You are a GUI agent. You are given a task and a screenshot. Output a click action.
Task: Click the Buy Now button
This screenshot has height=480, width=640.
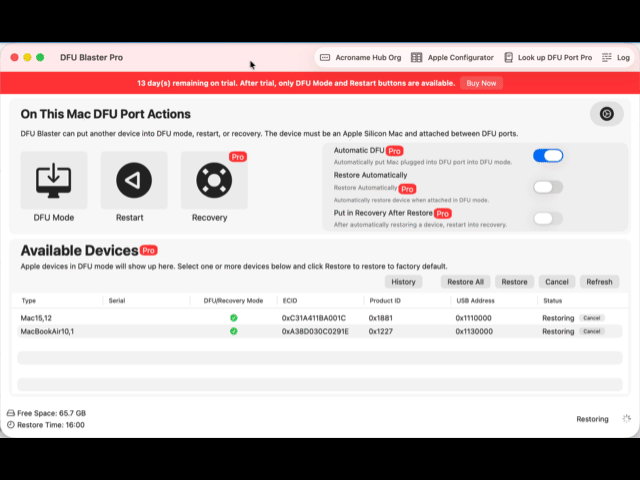[x=482, y=83]
